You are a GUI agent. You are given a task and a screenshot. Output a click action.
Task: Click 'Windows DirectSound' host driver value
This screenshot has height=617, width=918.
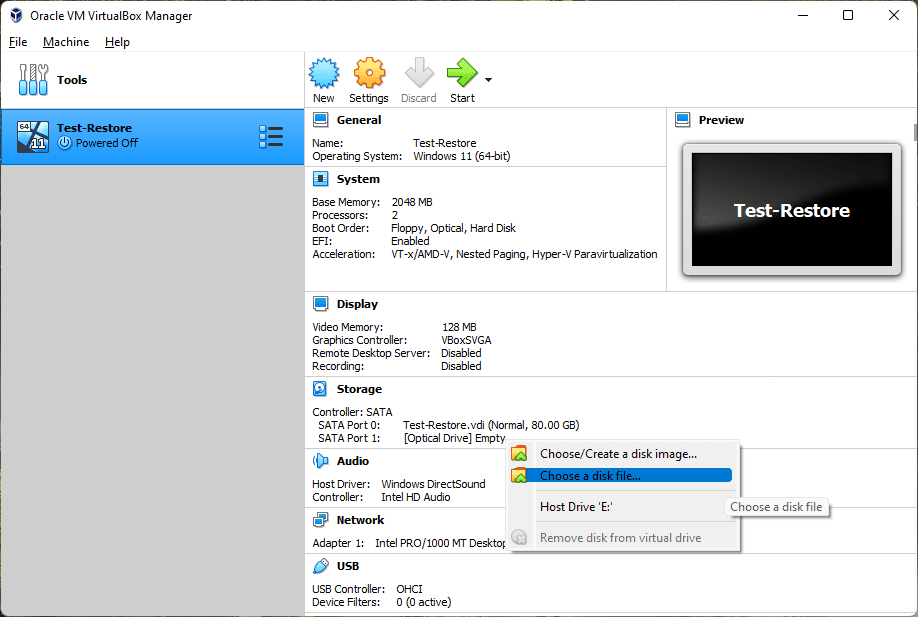(x=433, y=484)
